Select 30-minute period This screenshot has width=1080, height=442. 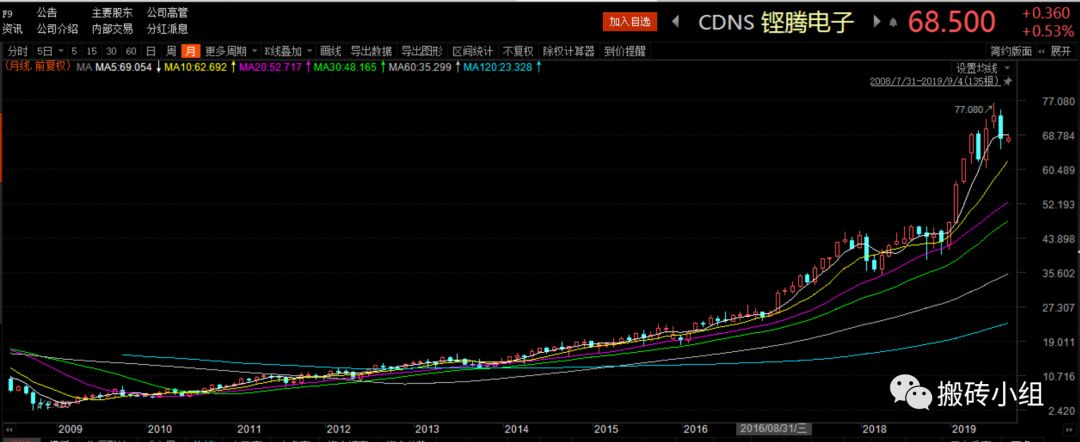point(111,51)
